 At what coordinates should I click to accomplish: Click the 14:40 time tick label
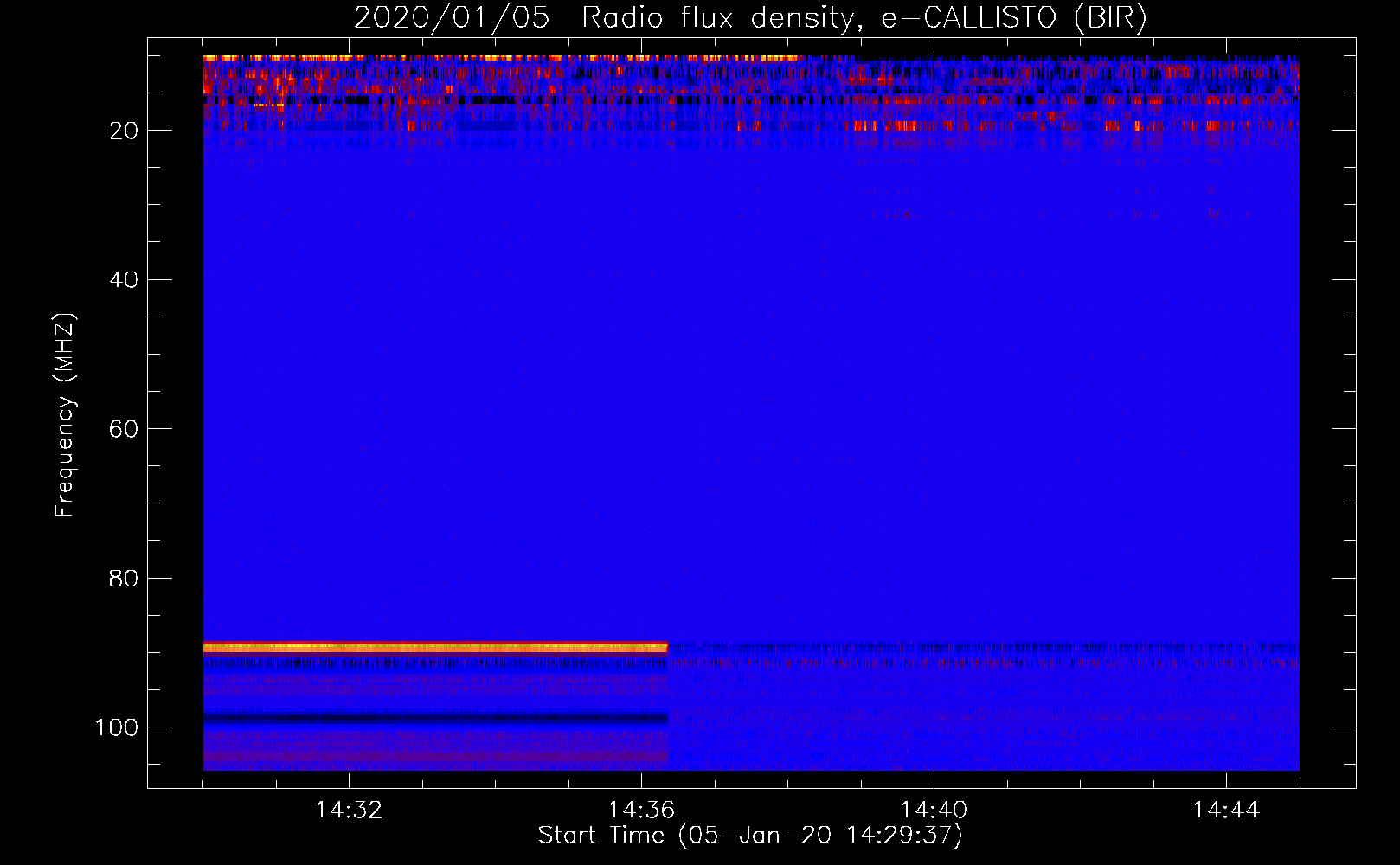pos(934,810)
